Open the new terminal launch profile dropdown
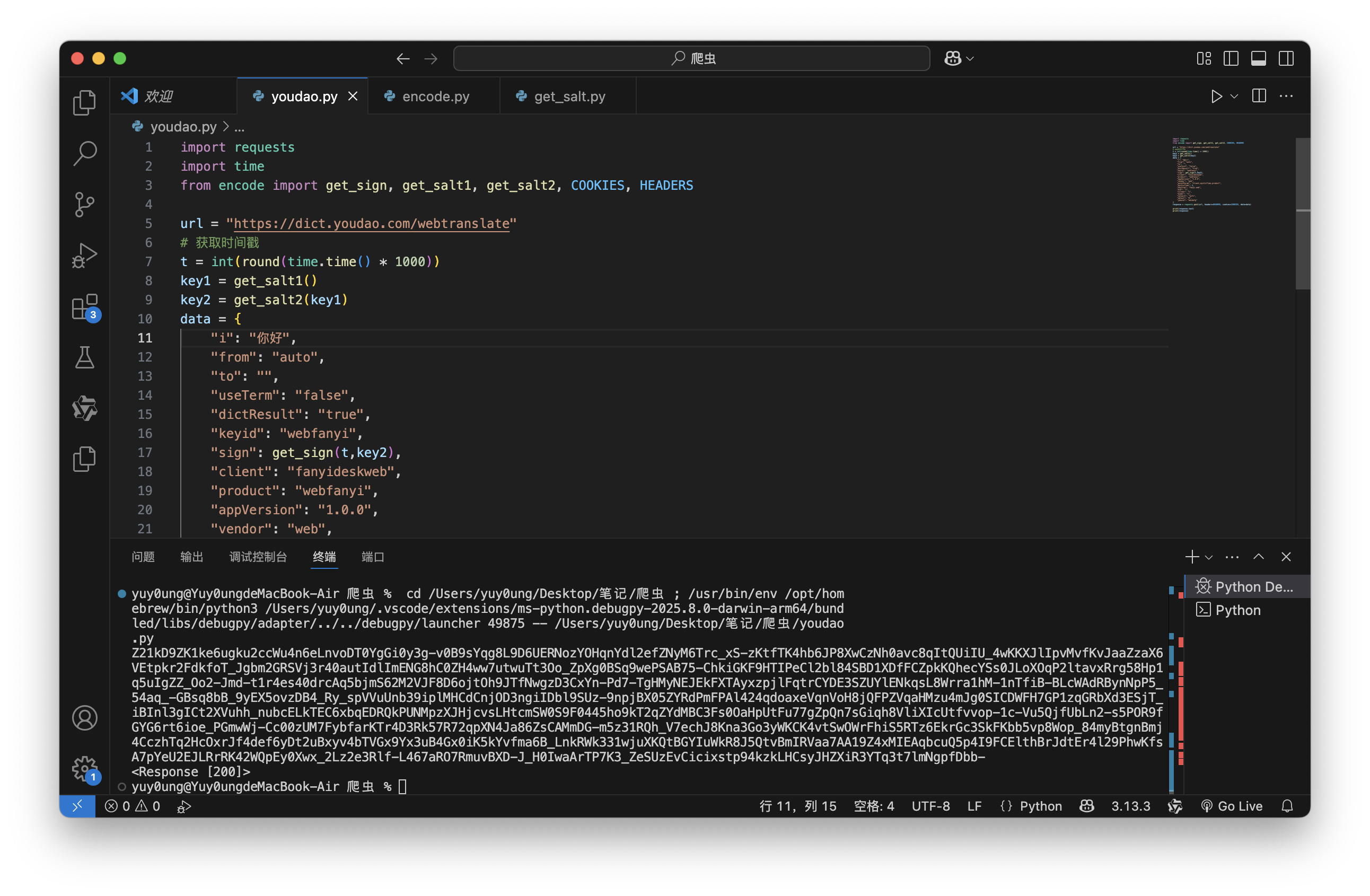Viewport: 1370px width, 896px height. tap(1209, 557)
